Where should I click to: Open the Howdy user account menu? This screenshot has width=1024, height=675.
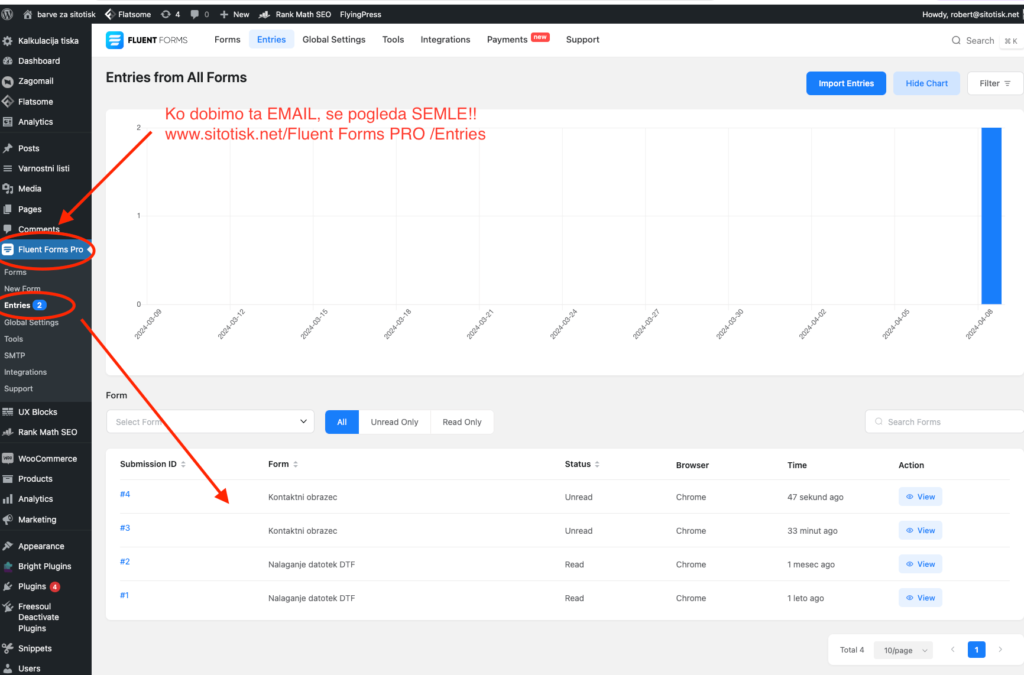[970, 14]
